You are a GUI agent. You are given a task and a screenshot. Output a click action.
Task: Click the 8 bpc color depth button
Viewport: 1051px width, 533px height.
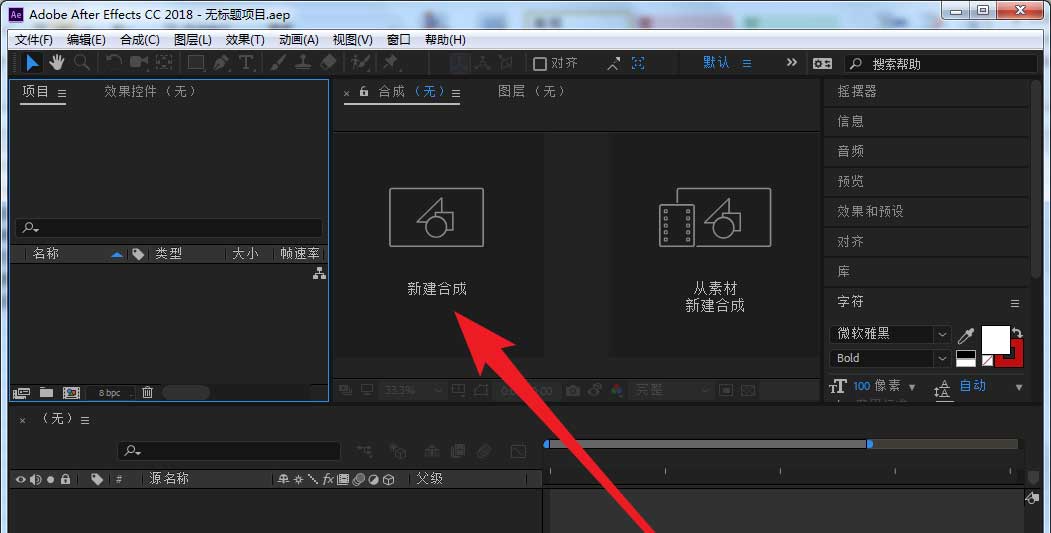pos(110,393)
